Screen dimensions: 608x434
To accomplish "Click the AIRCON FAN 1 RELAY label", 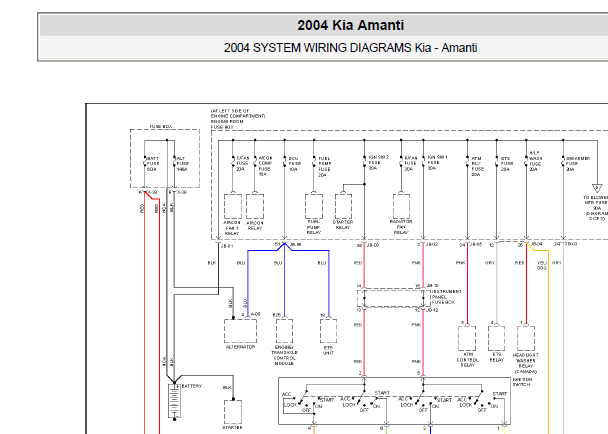I will (x=232, y=228).
